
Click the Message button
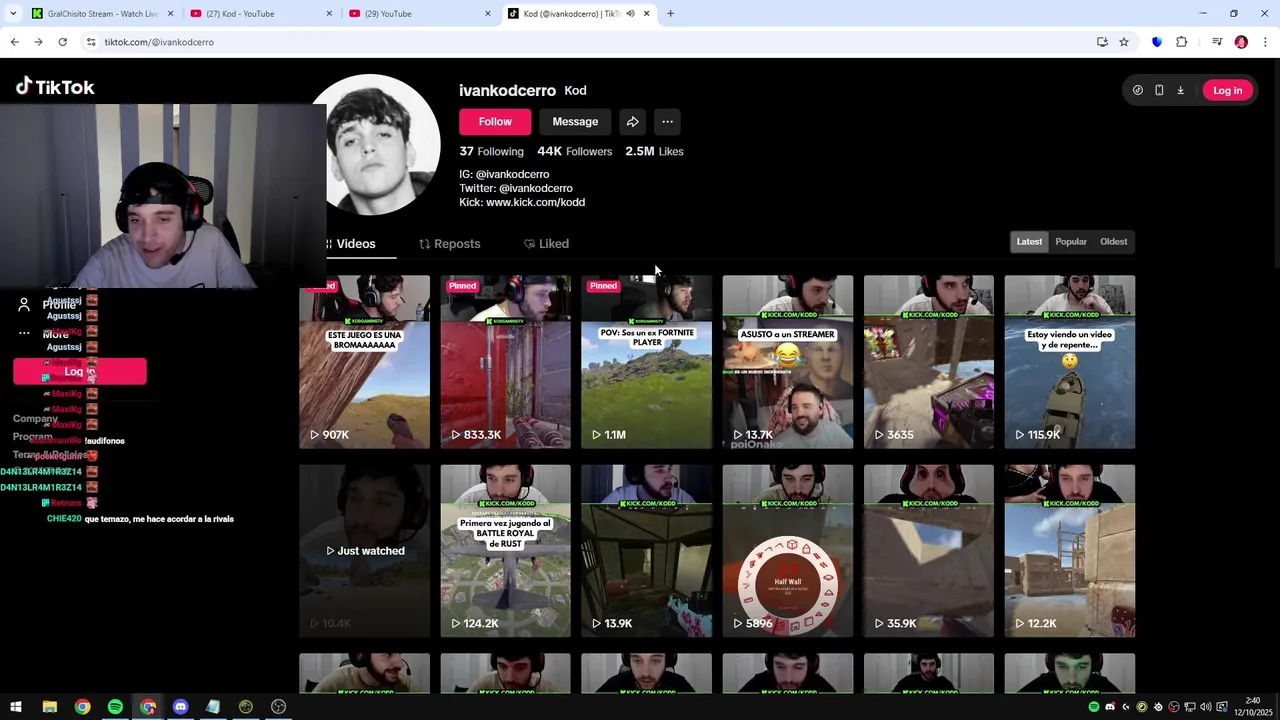pos(575,122)
